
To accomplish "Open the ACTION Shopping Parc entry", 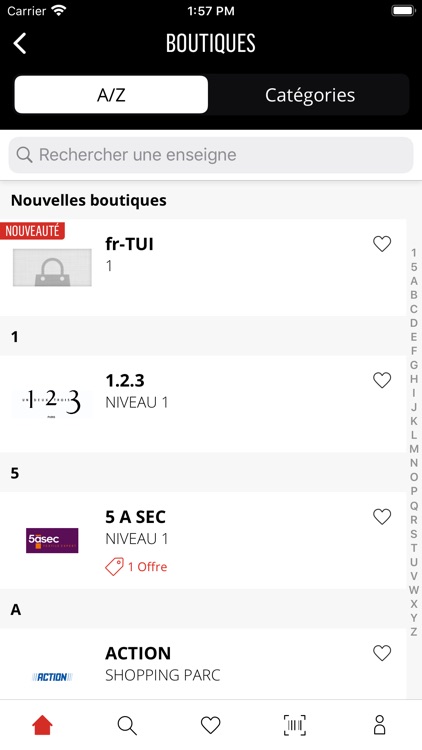I will click(x=203, y=664).
